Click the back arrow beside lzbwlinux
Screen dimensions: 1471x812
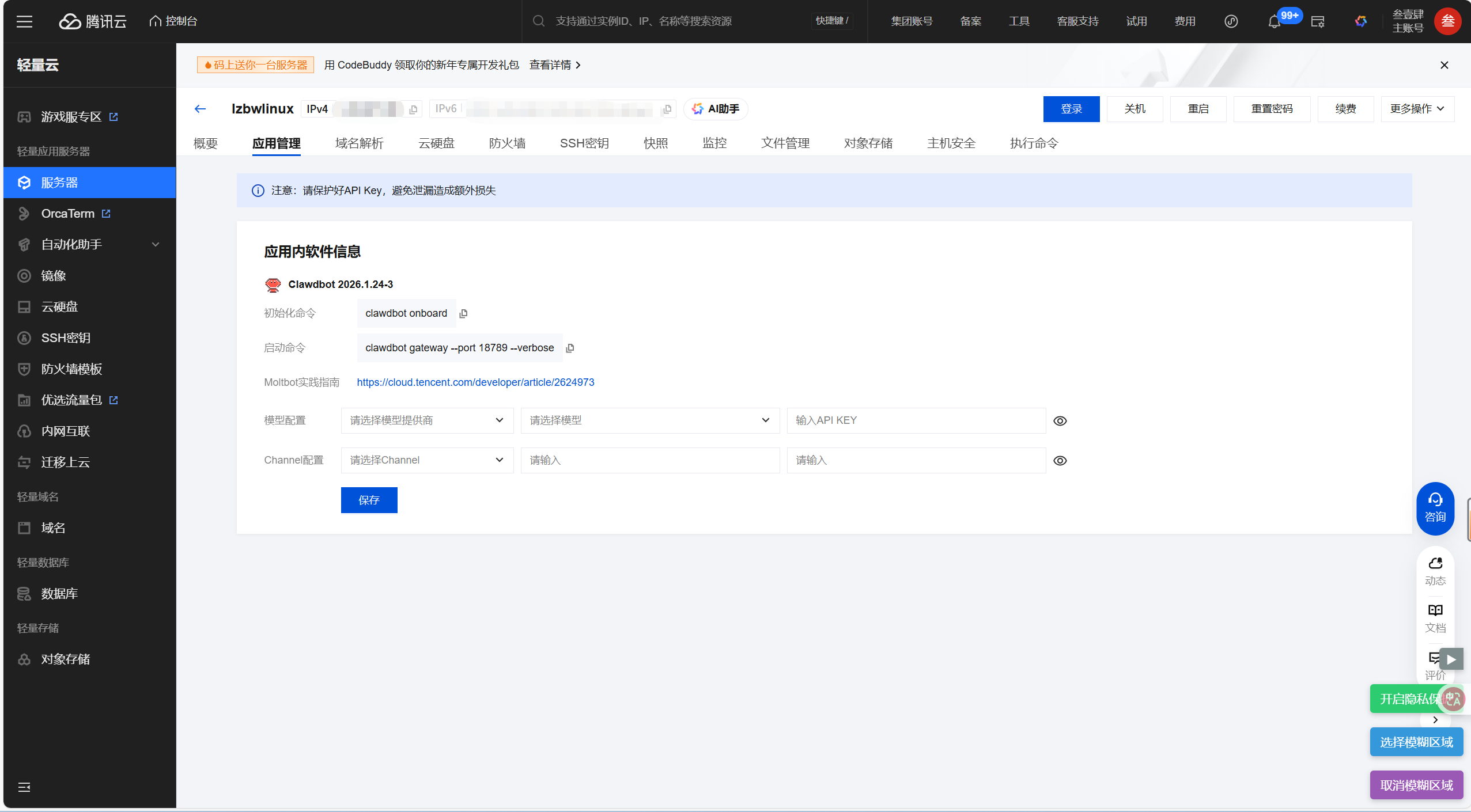pos(200,109)
